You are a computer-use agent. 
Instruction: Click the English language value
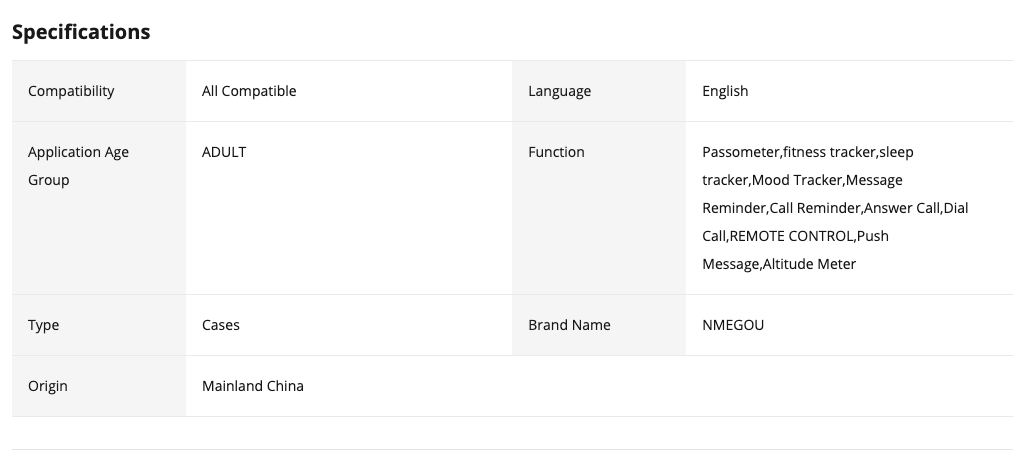tap(725, 91)
